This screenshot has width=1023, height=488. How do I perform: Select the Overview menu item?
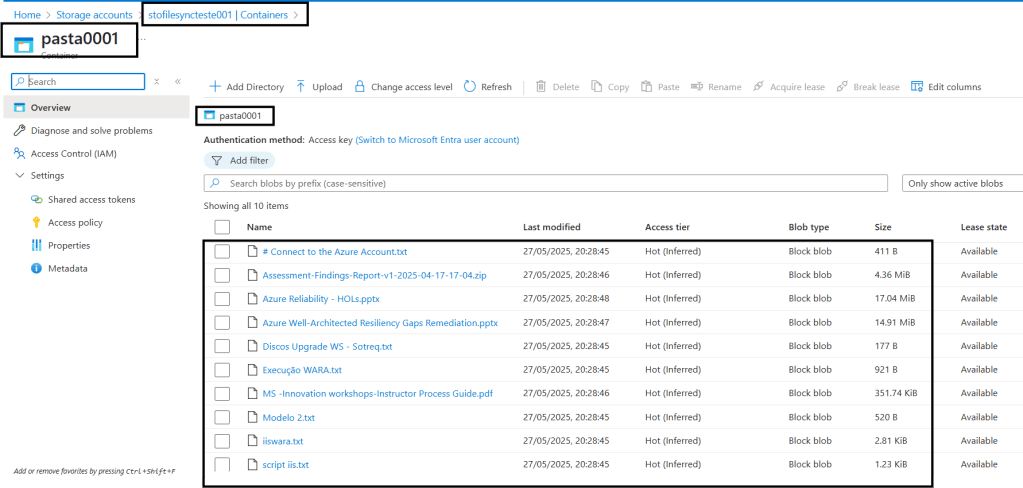click(x=50, y=107)
